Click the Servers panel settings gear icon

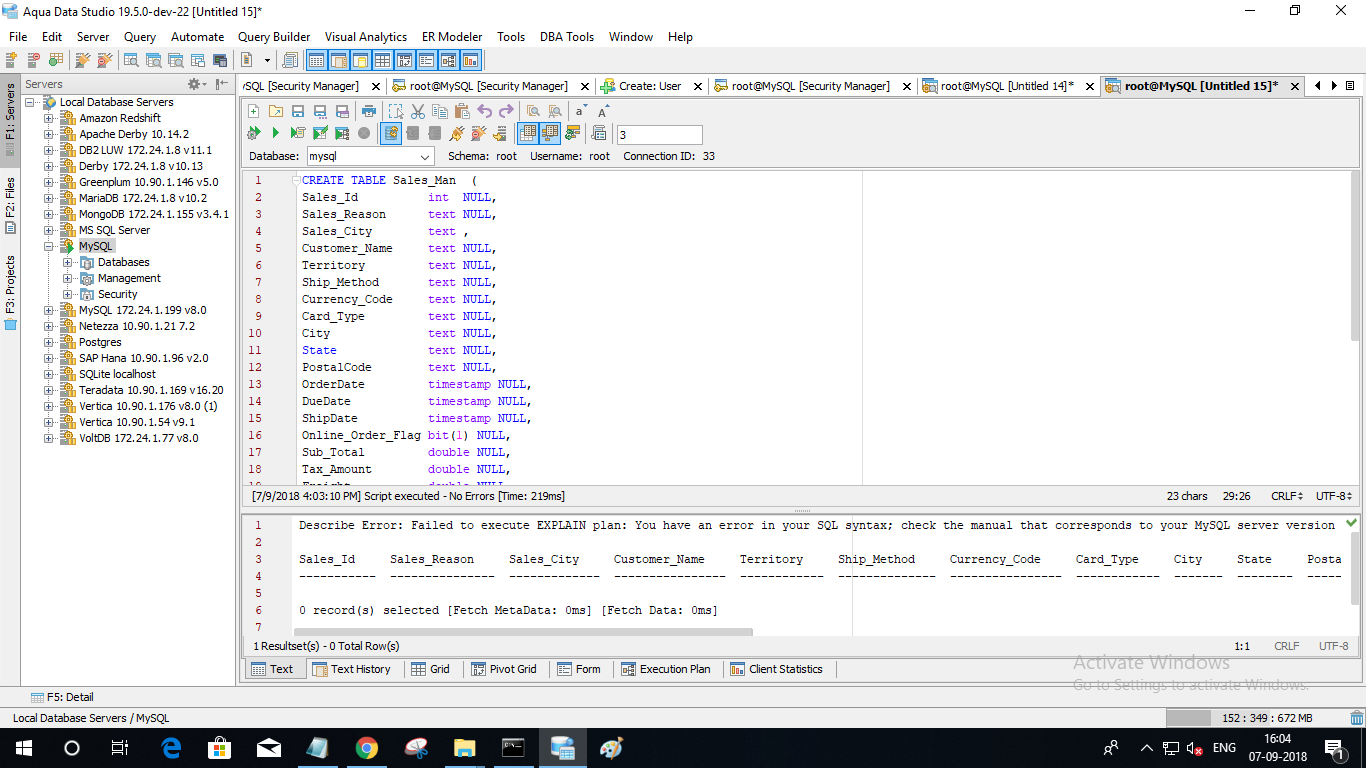194,84
